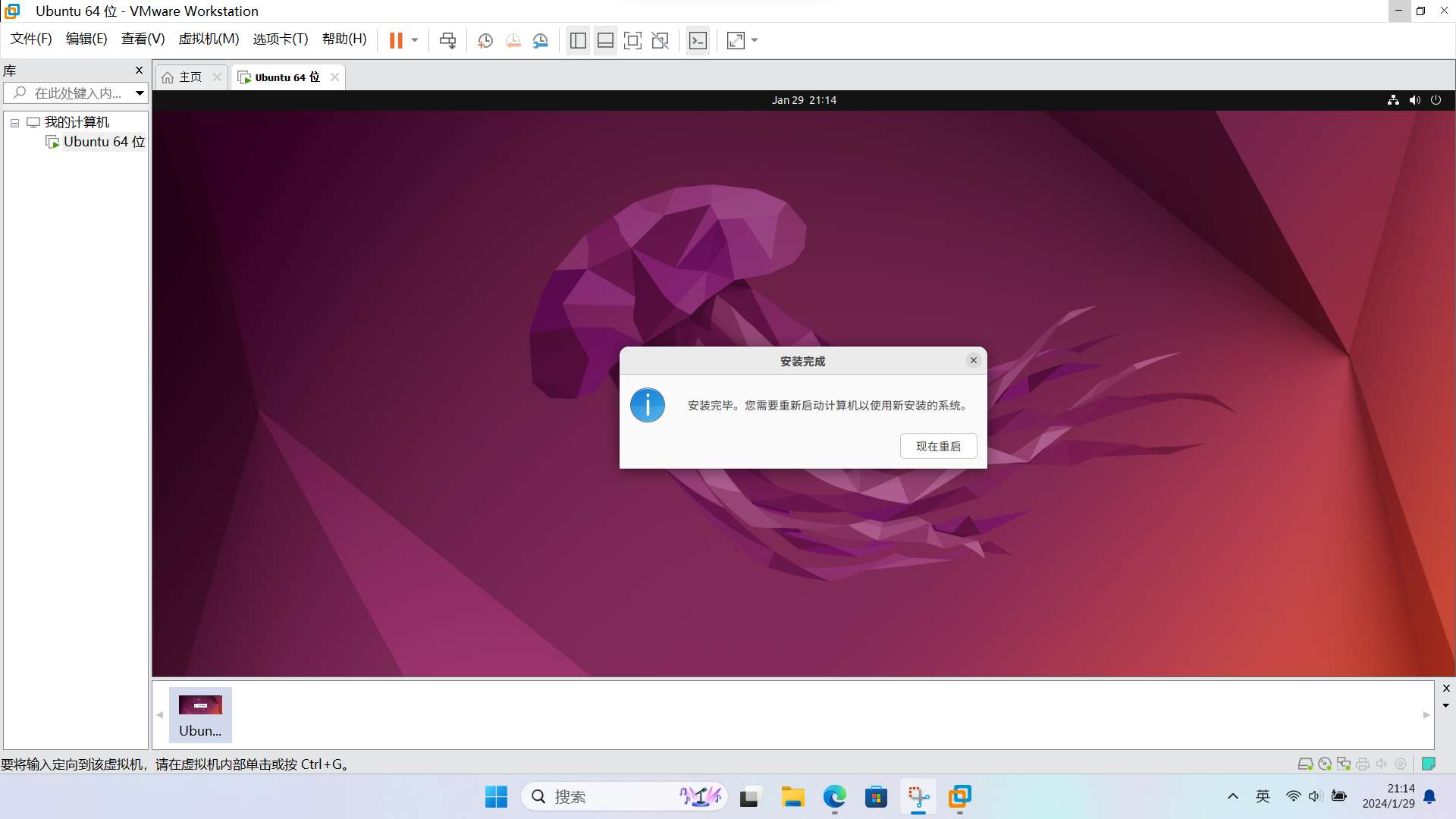Launch Microsoft Edge from the taskbar
The width and height of the screenshot is (1456, 819).
click(834, 797)
